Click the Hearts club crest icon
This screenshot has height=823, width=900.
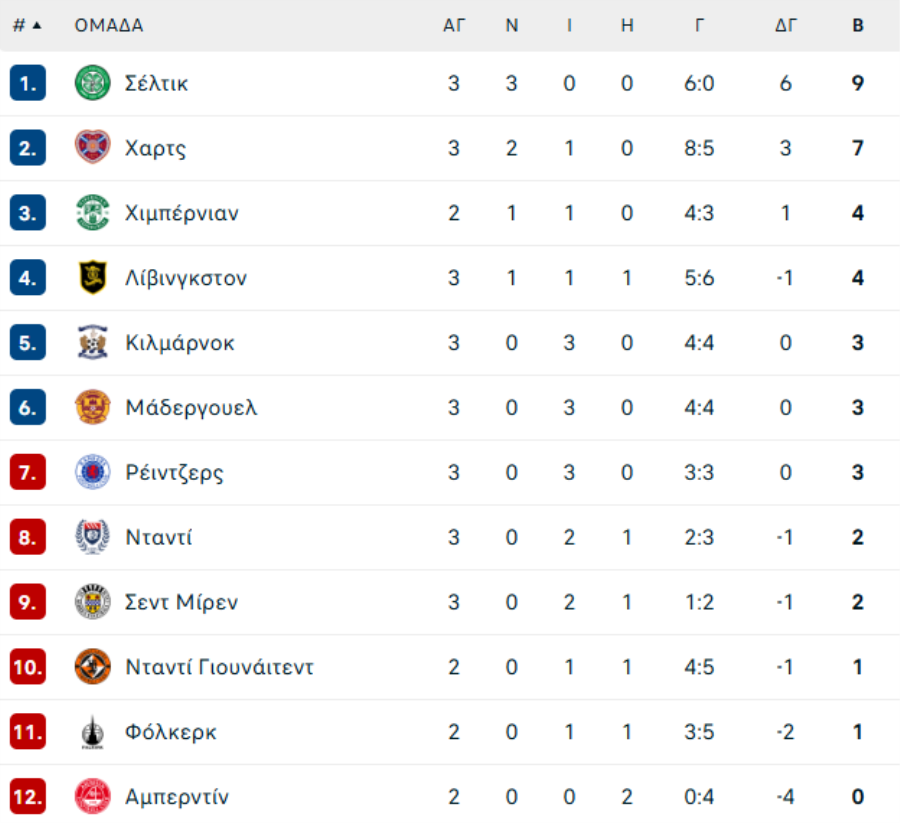[x=92, y=147]
